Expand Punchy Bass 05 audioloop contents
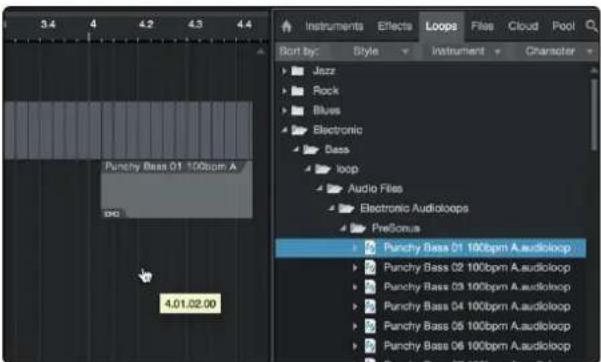601x362 pixels. pyautogui.click(x=355, y=326)
